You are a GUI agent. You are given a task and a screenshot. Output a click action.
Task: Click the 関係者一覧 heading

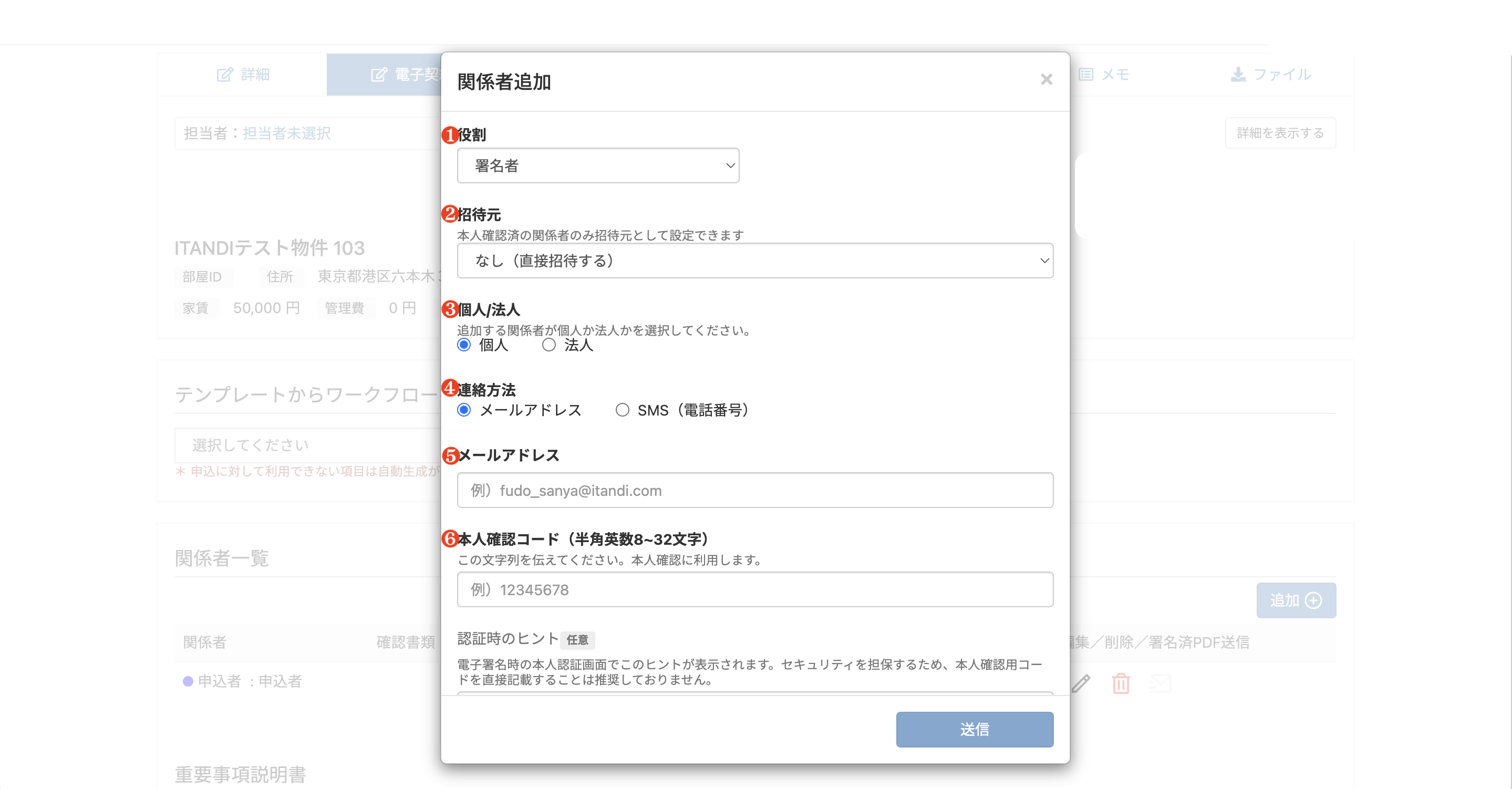(221, 558)
